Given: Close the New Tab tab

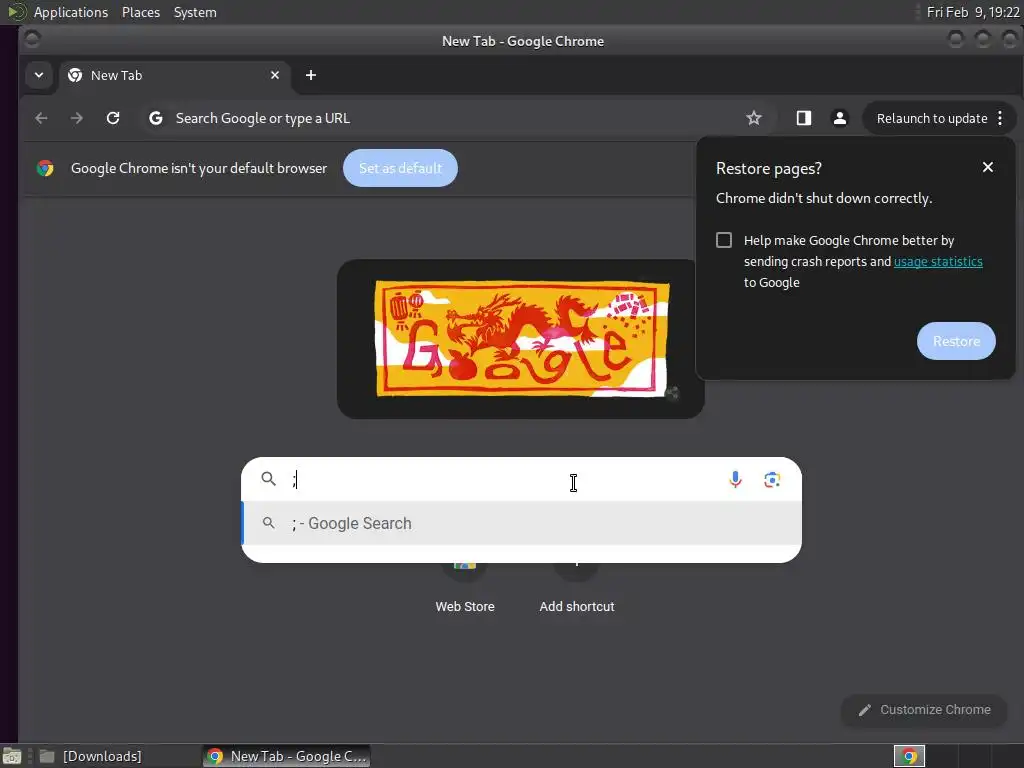Looking at the screenshot, I should point(275,75).
